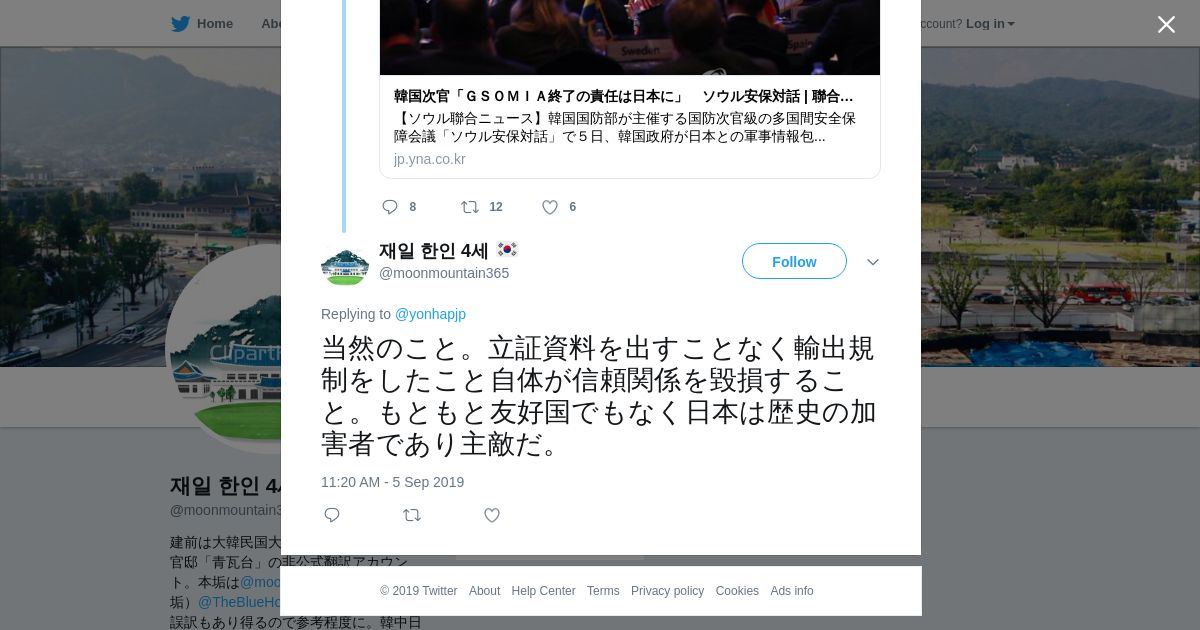Image resolution: width=1200 pixels, height=630 pixels.
Task: Retweet the main tweet by moonmountain365
Action: point(412,515)
